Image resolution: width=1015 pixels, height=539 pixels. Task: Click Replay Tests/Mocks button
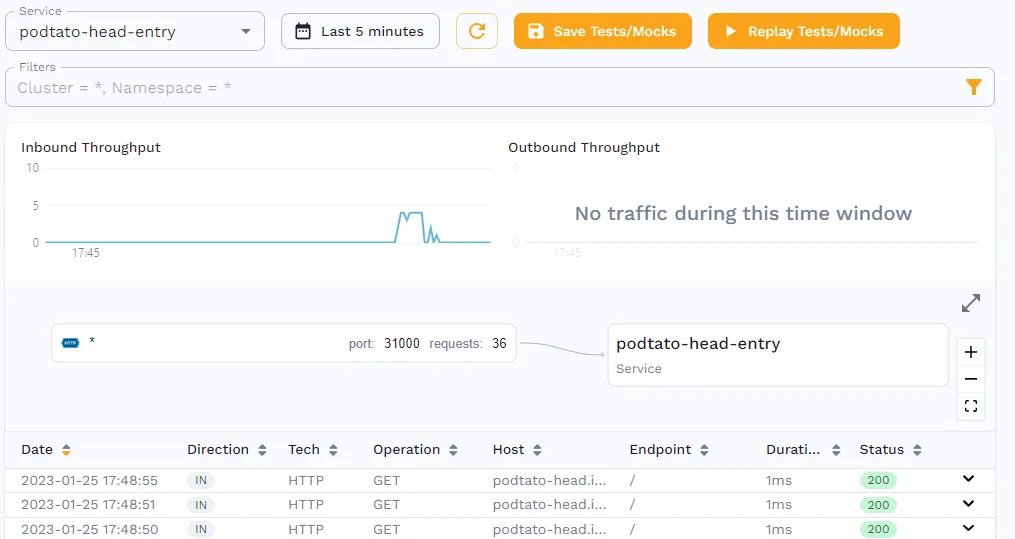coord(803,31)
